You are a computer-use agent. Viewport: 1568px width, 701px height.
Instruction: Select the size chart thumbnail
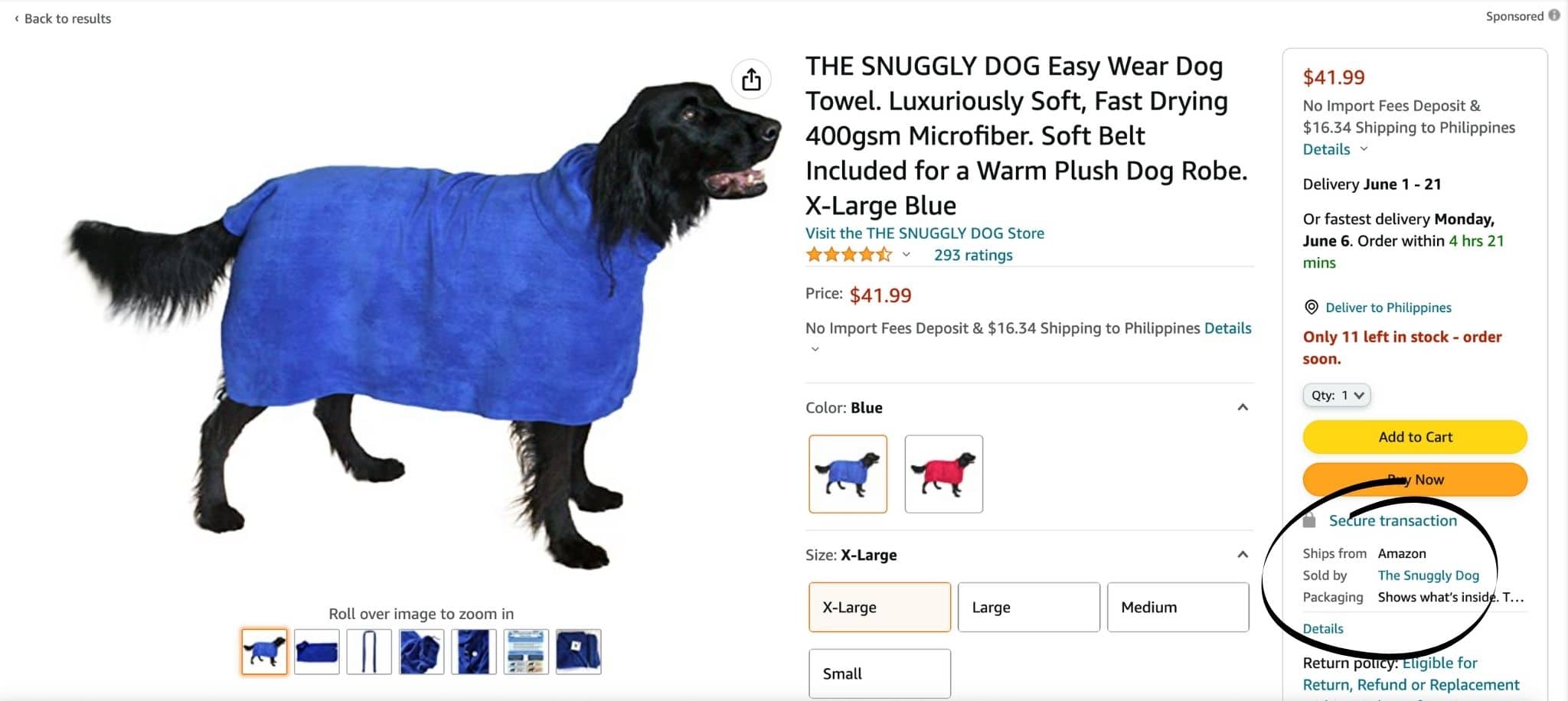[x=526, y=652]
